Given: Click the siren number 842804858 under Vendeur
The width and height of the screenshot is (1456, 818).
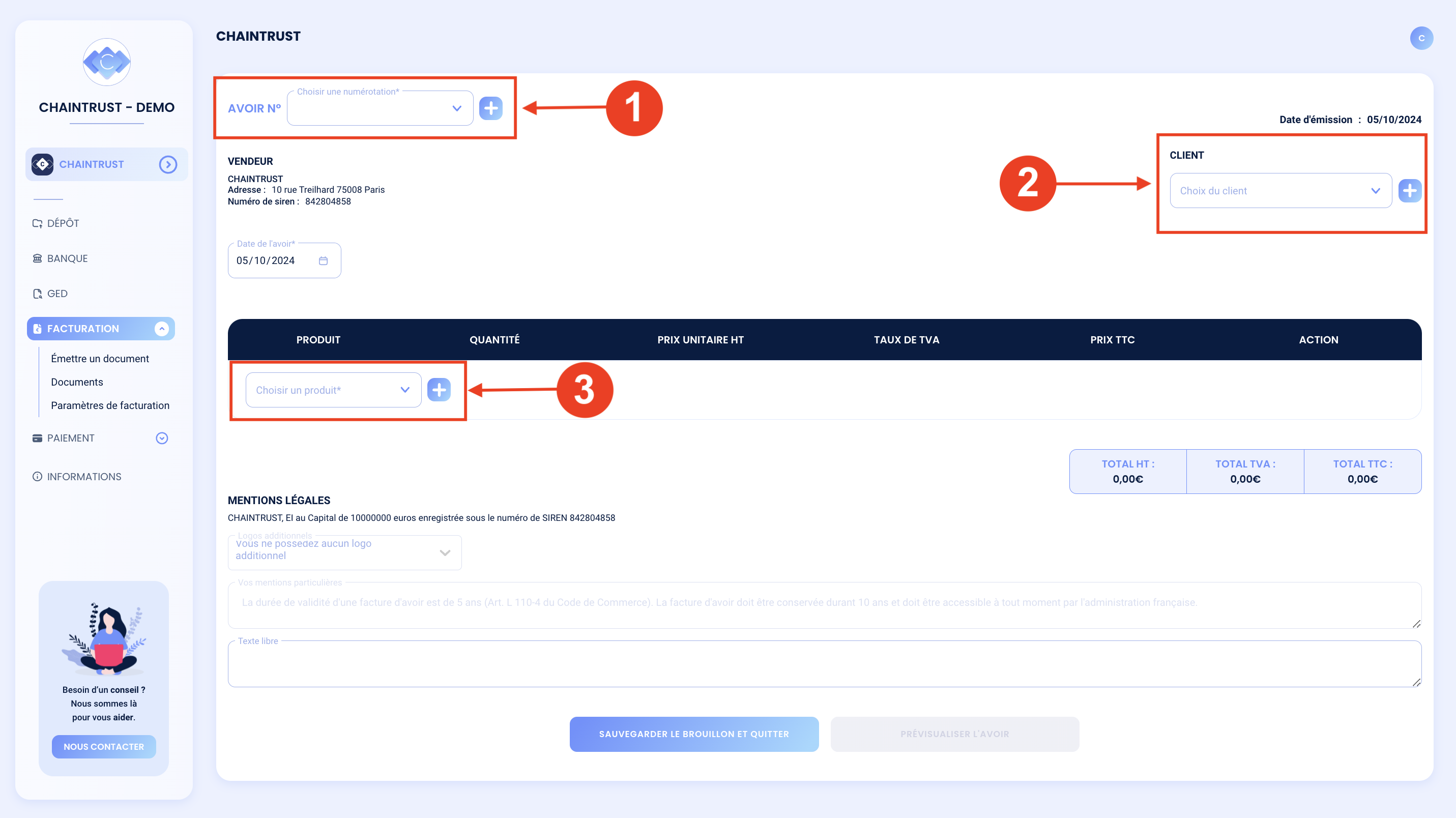Looking at the screenshot, I should click(328, 201).
